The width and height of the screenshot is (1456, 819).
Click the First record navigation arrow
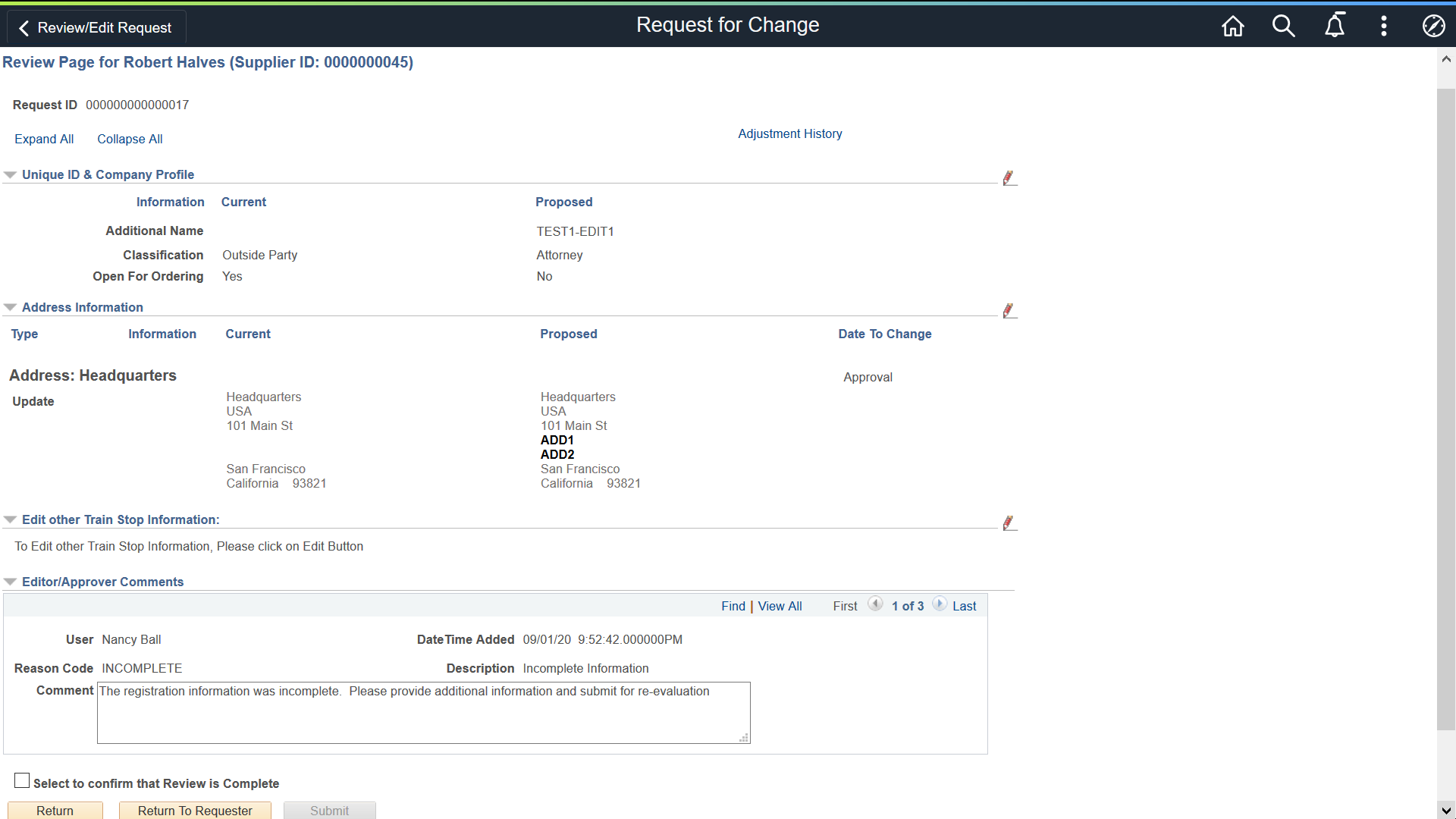(876, 604)
